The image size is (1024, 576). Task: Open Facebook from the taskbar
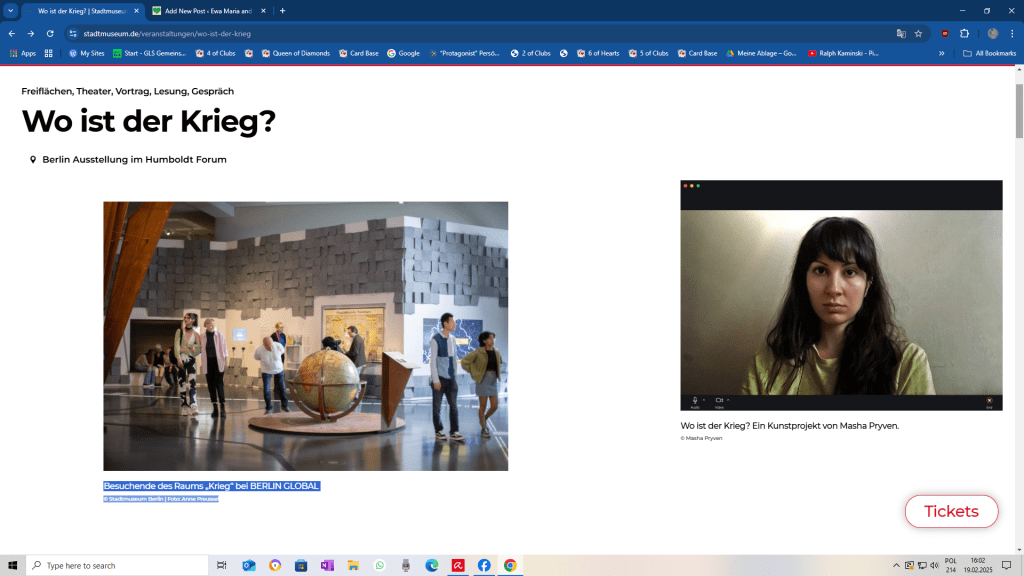pos(484,565)
